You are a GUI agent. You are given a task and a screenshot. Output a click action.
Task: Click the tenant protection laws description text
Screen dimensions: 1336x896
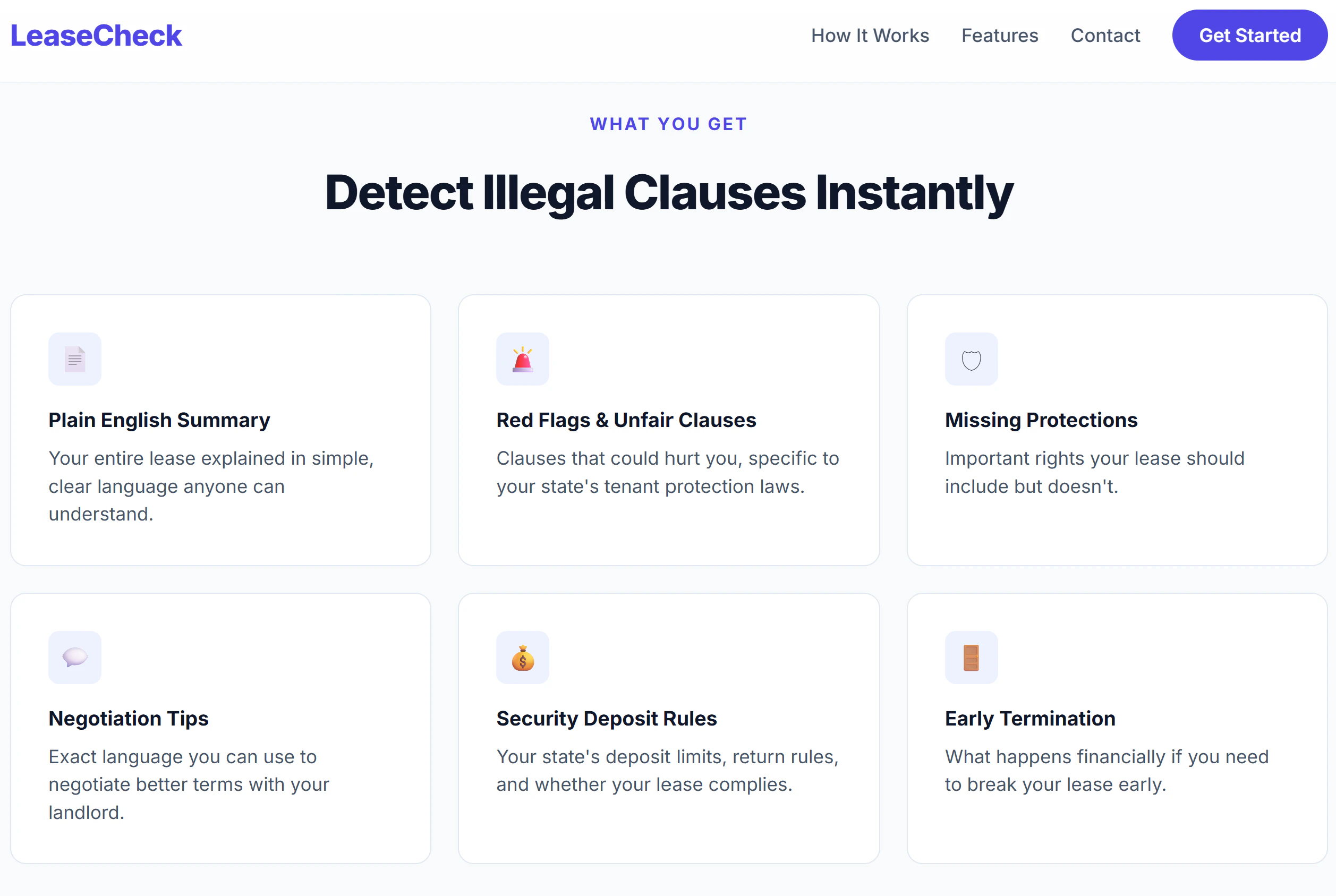[667, 472]
